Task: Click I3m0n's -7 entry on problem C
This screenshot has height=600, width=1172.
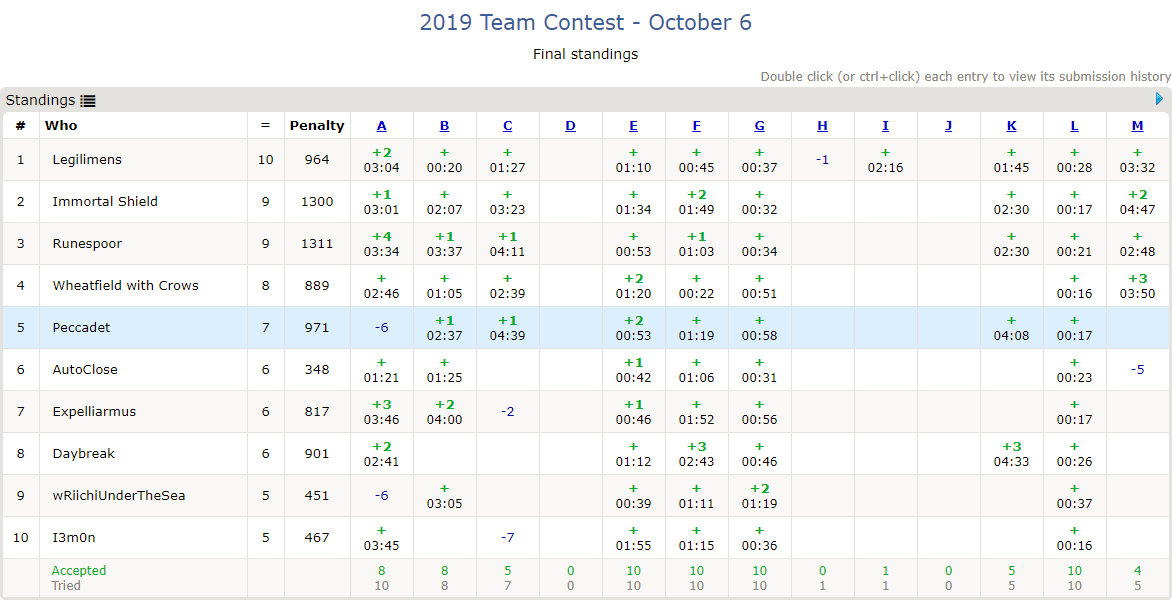Action: [507, 538]
